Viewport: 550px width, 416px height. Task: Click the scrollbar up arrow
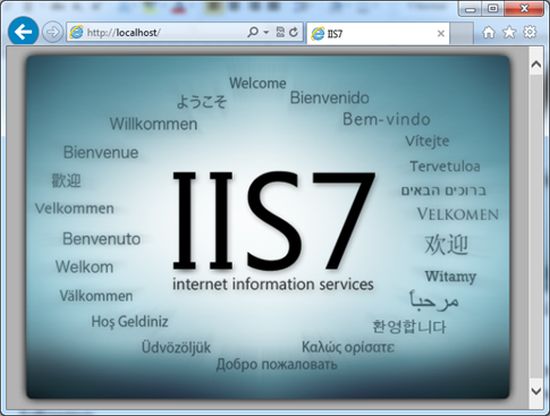pos(536,65)
